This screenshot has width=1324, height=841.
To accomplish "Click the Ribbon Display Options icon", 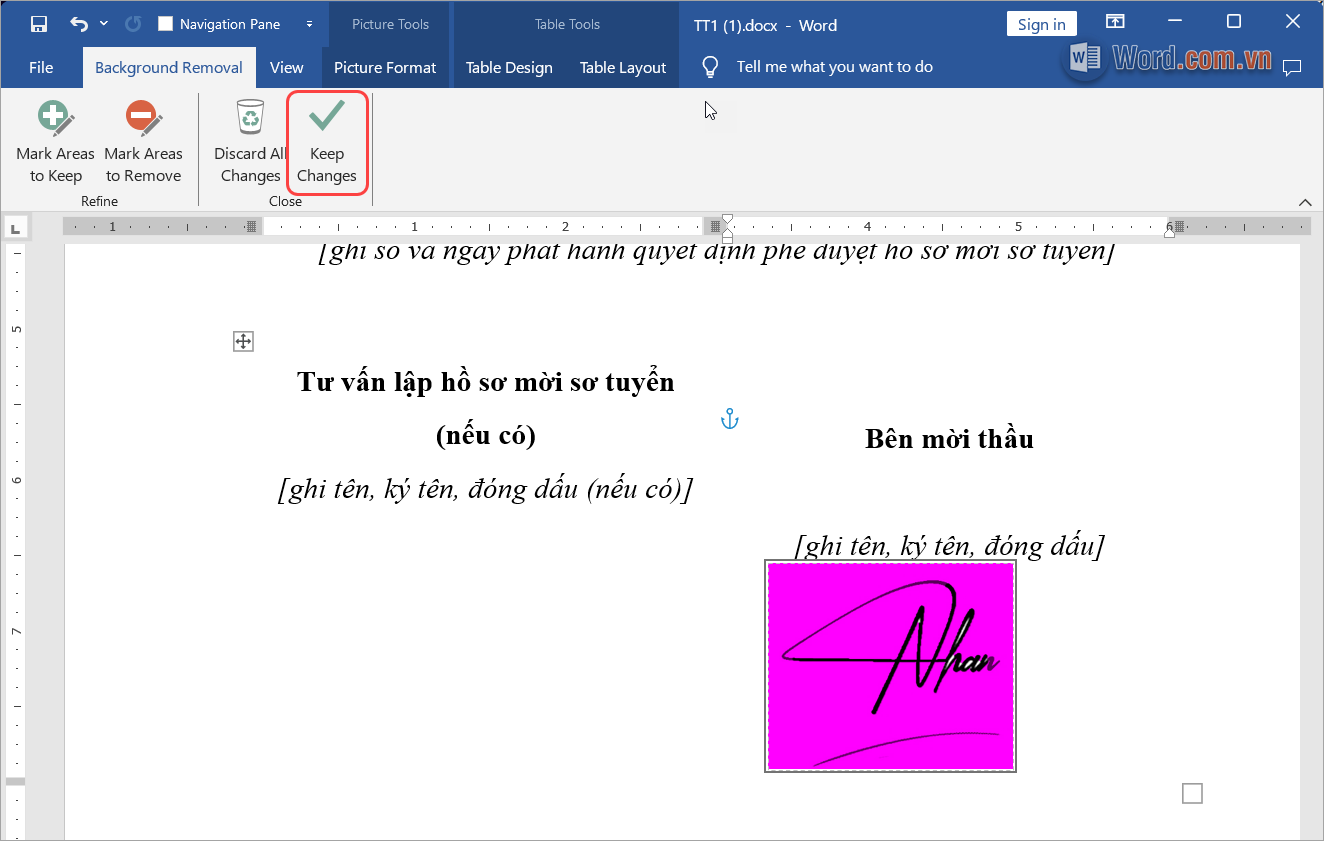I will (1115, 21).
